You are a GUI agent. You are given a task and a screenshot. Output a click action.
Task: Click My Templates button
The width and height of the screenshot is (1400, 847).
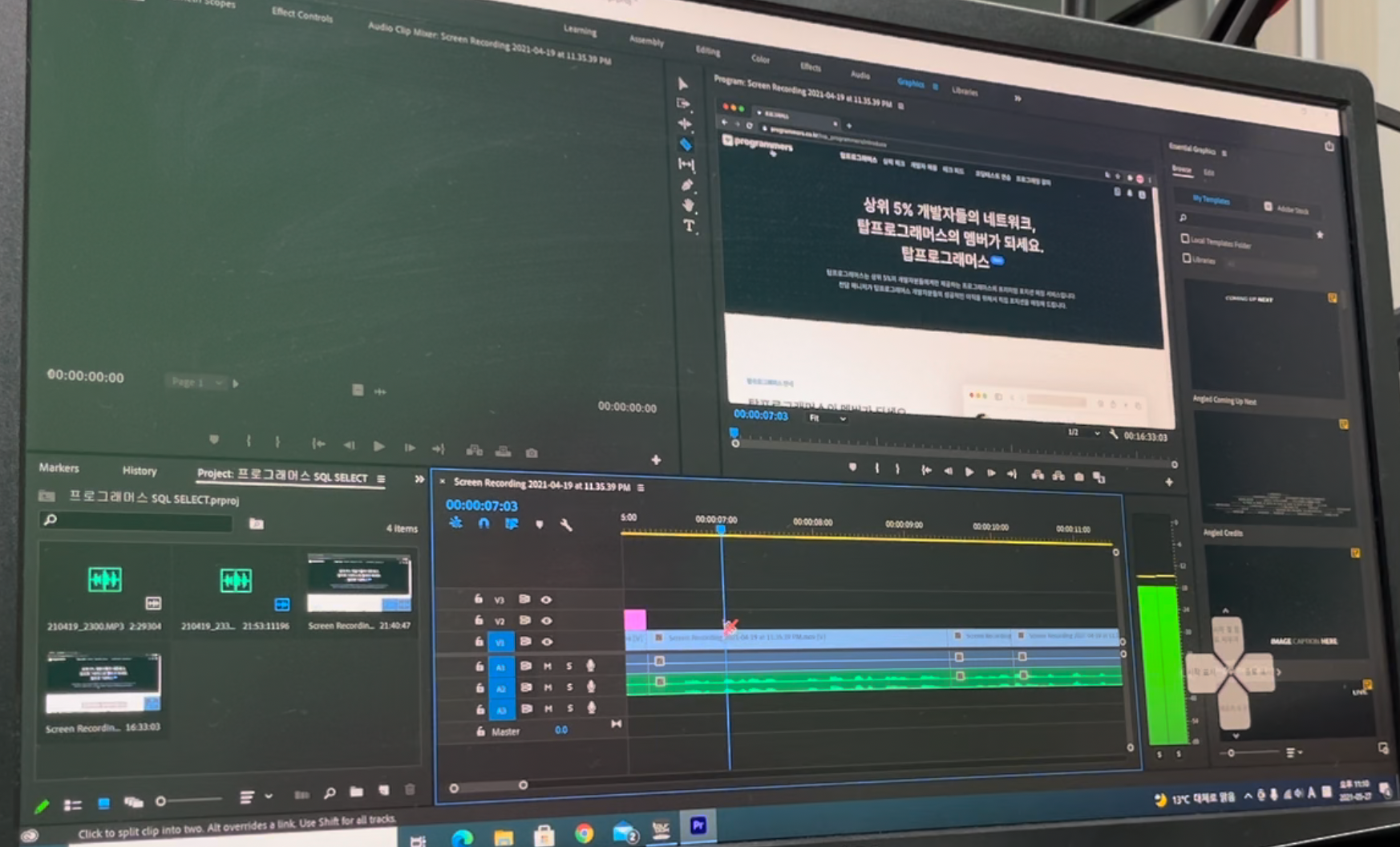coord(1210,200)
